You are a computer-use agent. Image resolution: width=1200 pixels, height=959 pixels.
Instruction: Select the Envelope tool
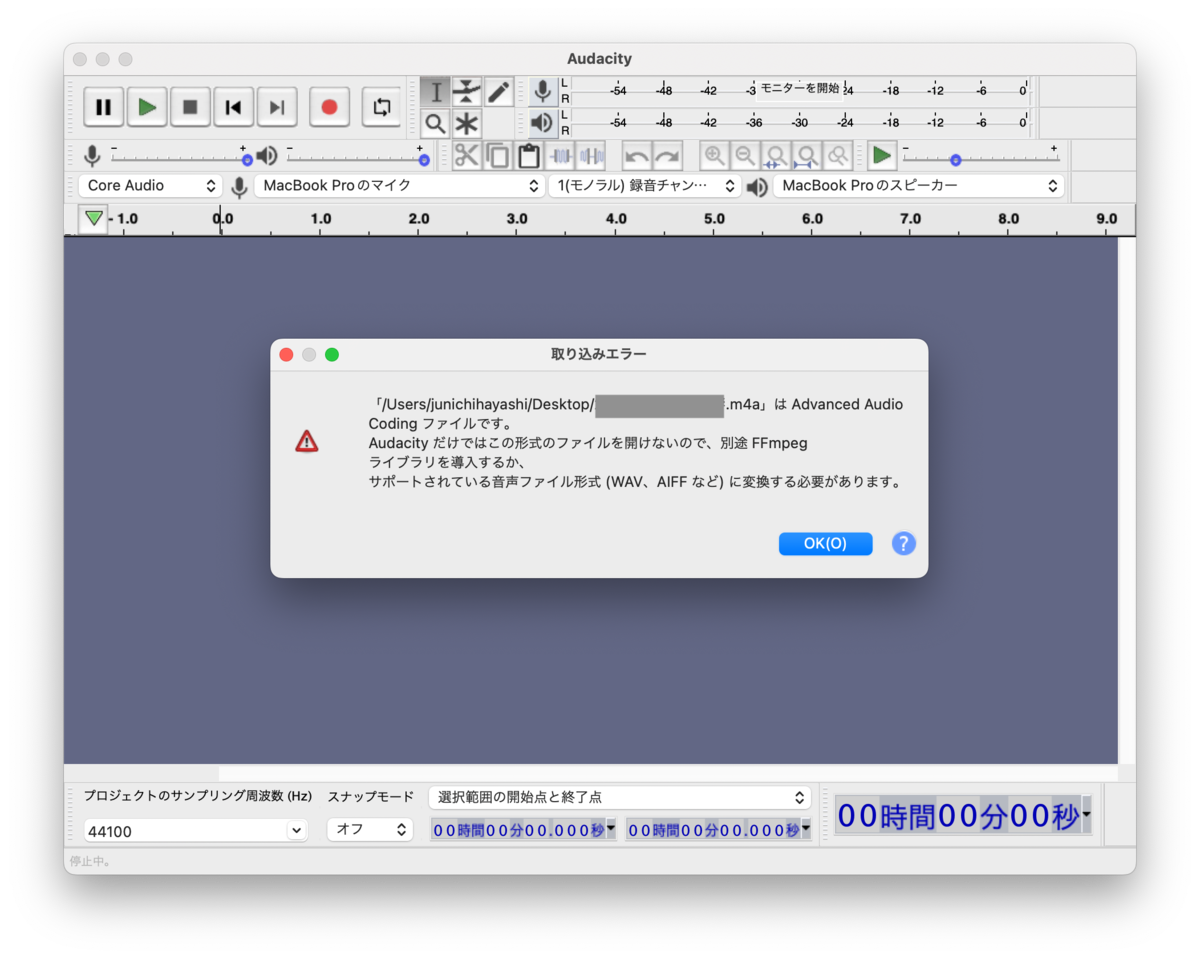coord(467,92)
